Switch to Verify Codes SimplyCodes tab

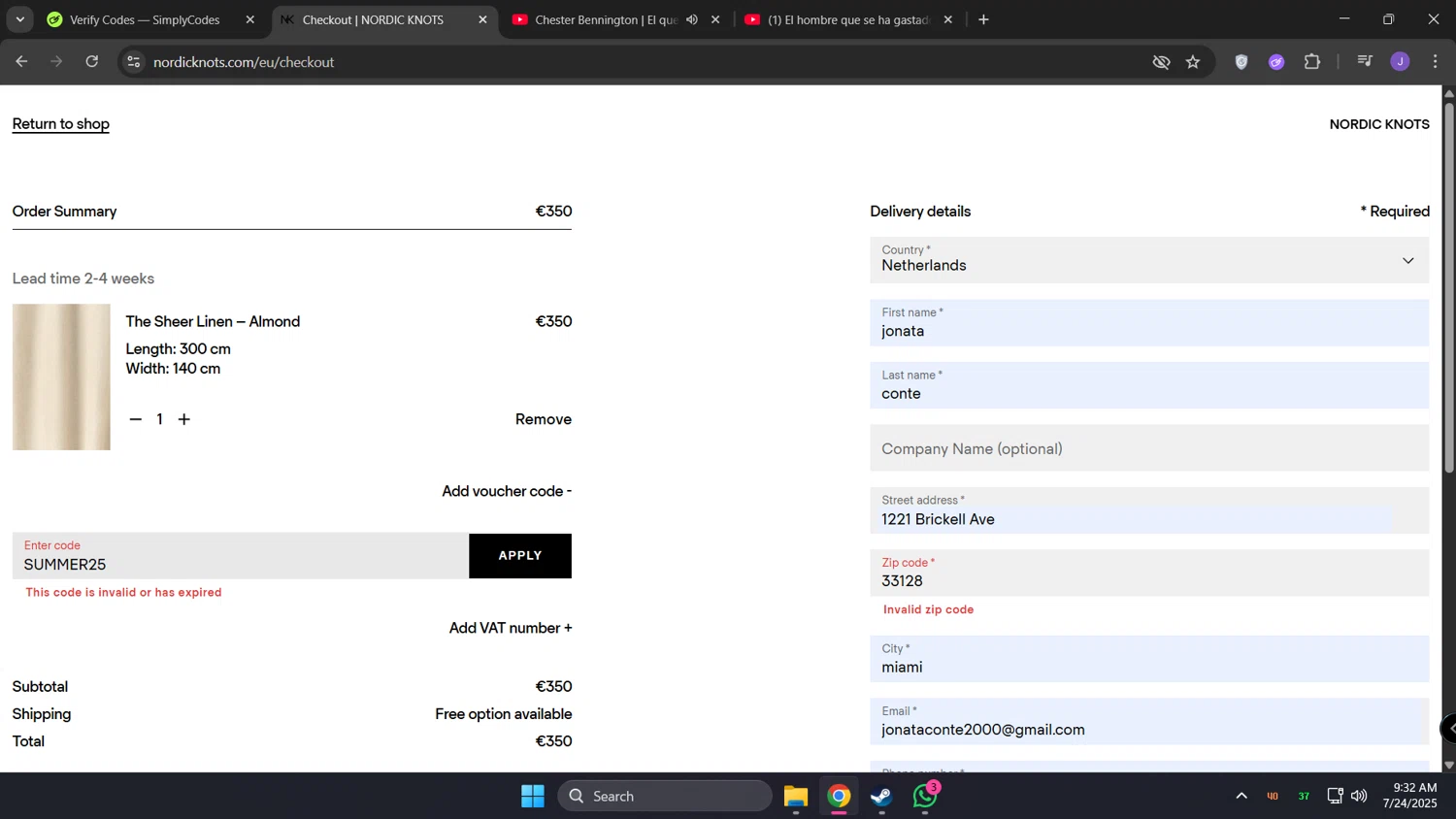point(146,19)
